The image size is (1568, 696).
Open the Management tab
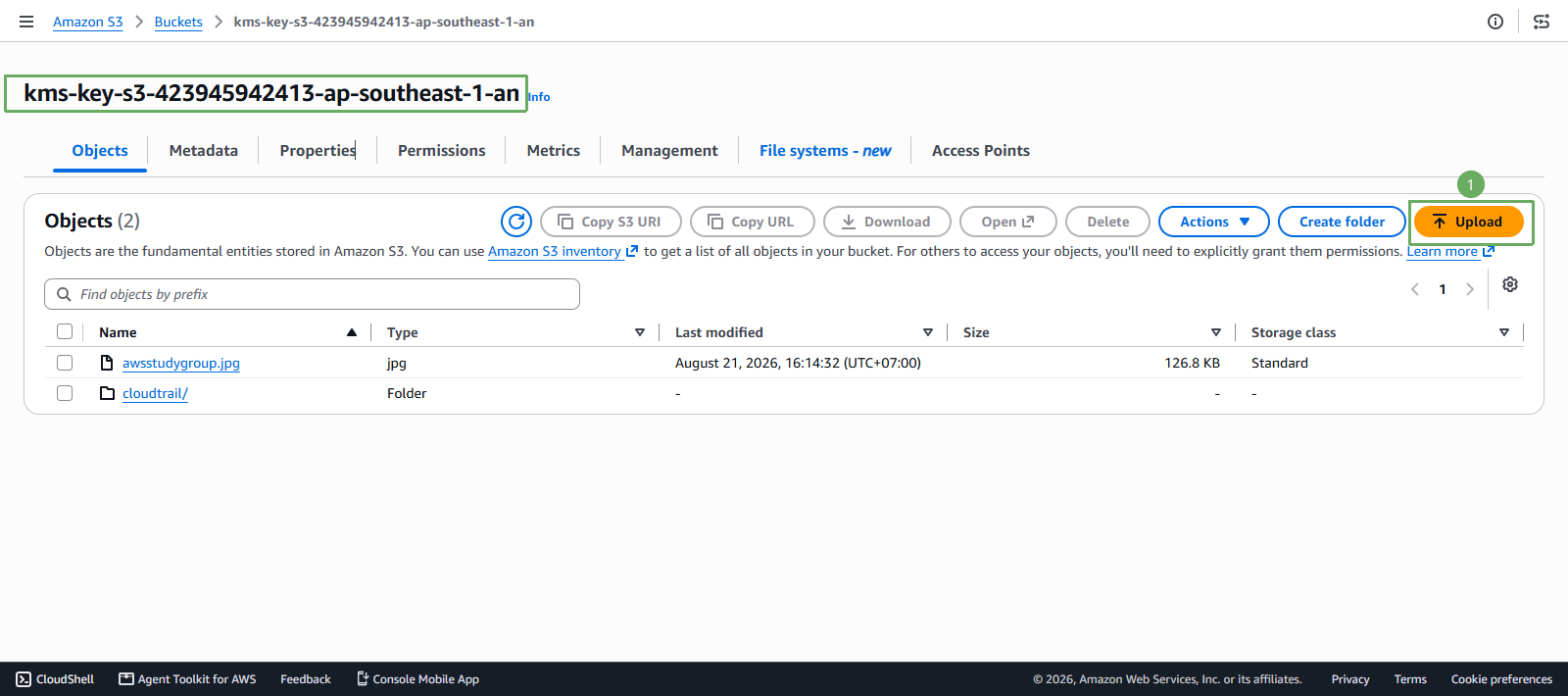pyautogui.click(x=669, y=151)
